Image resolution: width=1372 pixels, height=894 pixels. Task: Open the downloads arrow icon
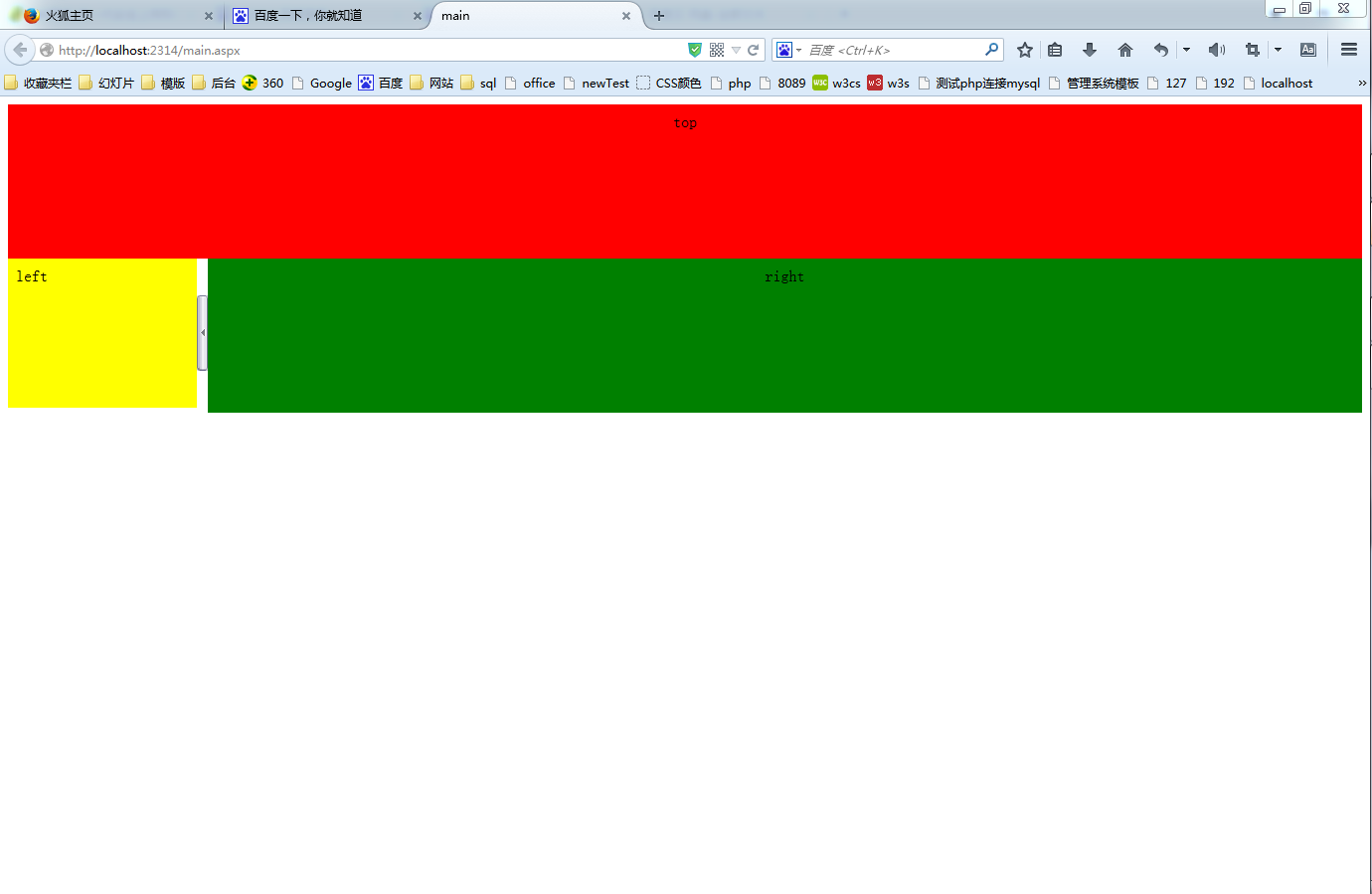coord(1090,50)
